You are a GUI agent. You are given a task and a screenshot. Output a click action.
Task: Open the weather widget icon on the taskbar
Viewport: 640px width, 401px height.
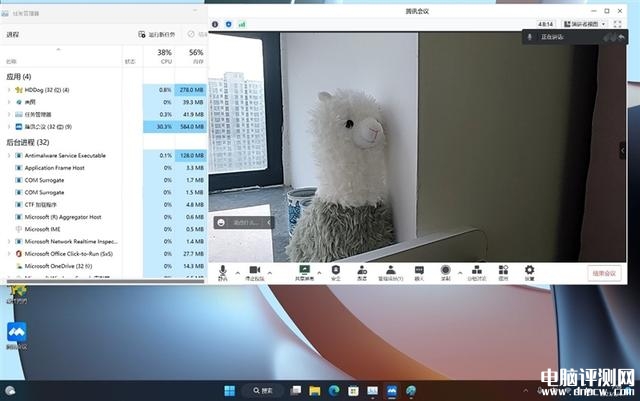coord(10,391)
